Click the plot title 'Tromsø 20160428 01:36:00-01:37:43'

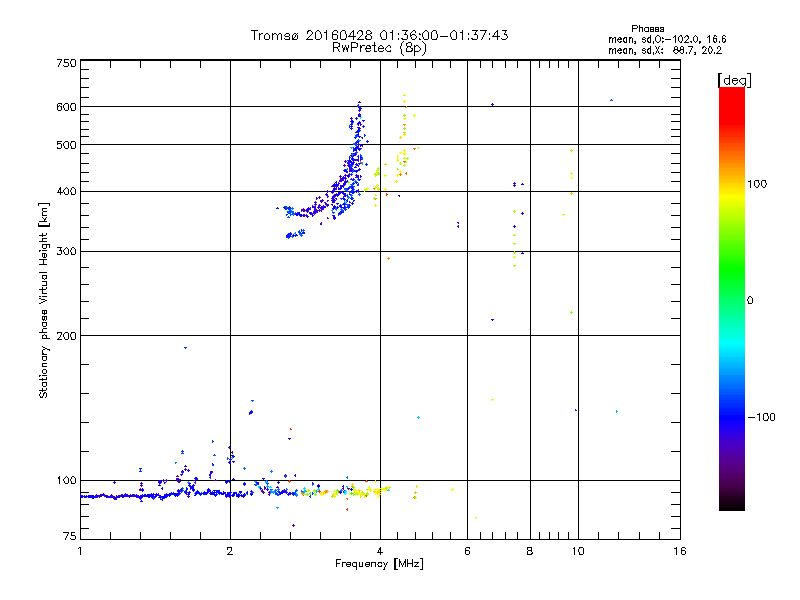pos(379,35)
